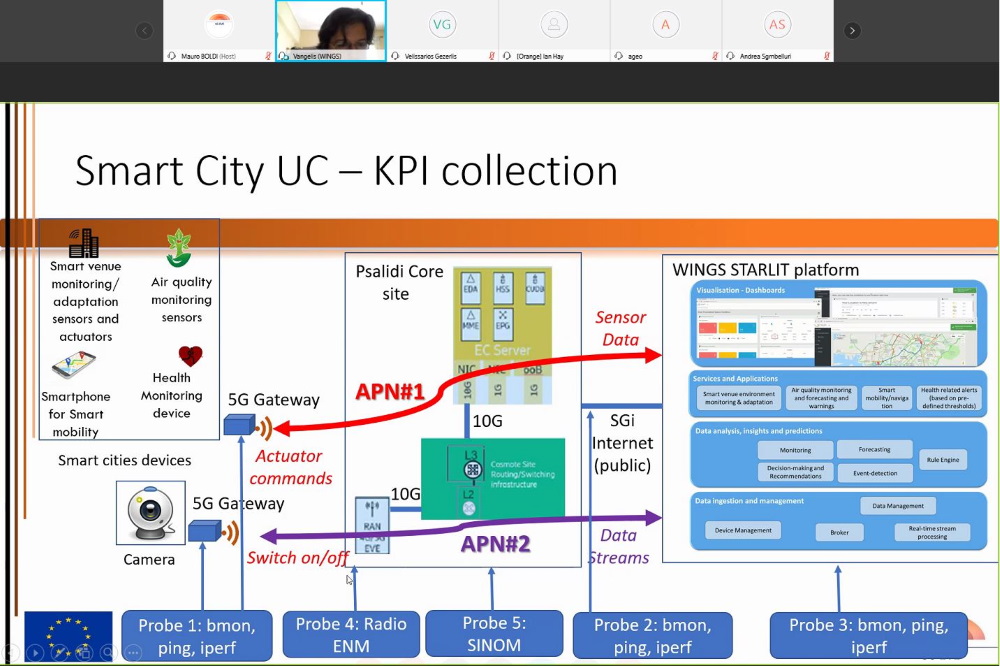Screen dimensions: 1000x666
Task: Select Vangelis (WINGS) active video tile
Action: pyautogui.click(x=330, y=26)
